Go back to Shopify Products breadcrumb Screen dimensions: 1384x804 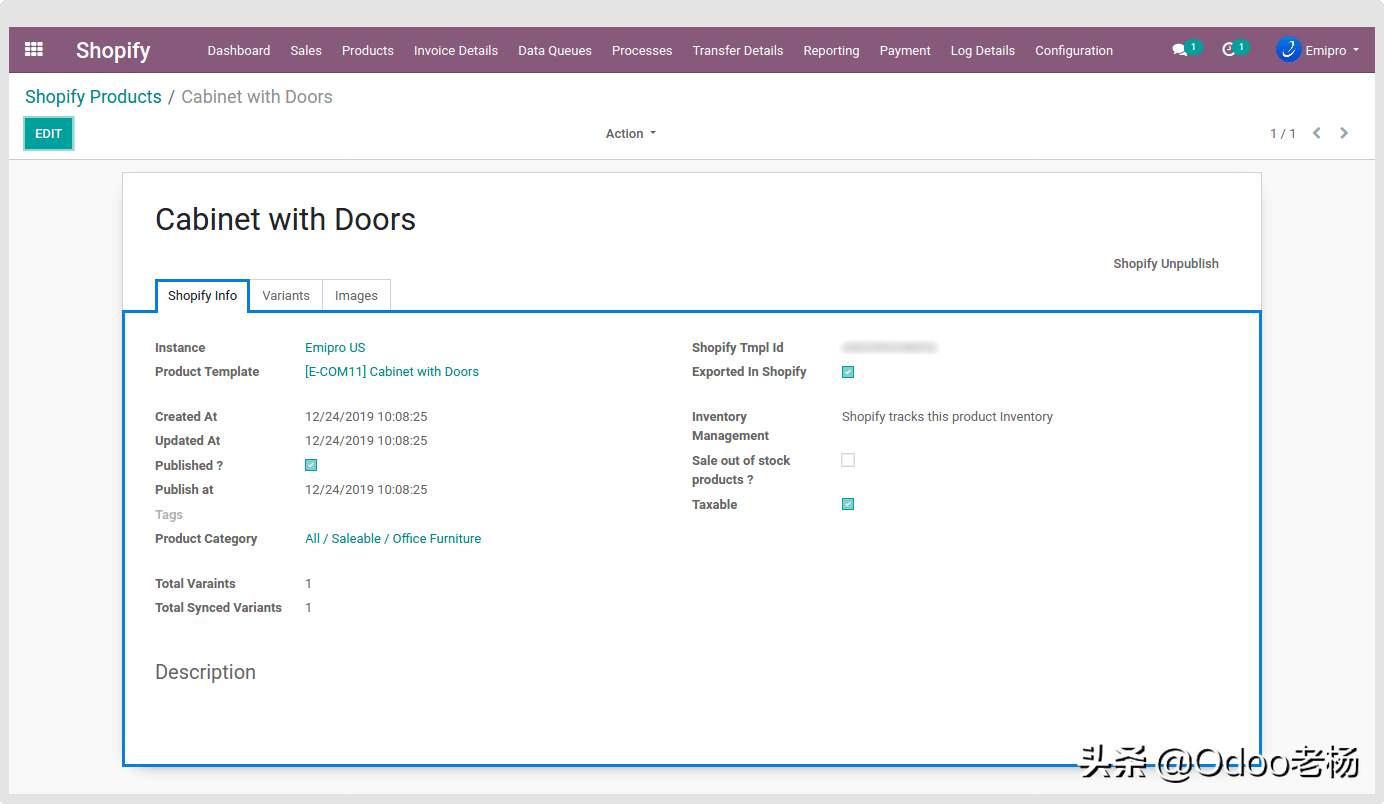click(93, 97)
